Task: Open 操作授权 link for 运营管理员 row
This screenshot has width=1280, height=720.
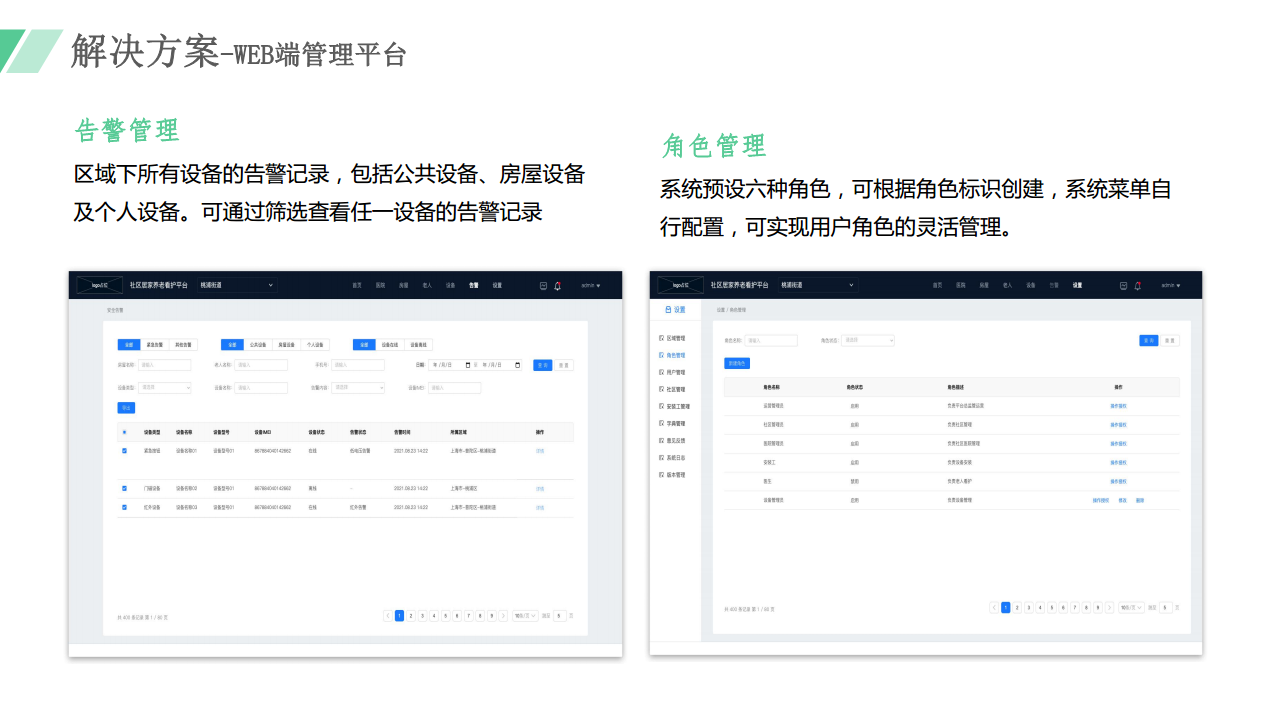Action: (x=1118, y=406)
